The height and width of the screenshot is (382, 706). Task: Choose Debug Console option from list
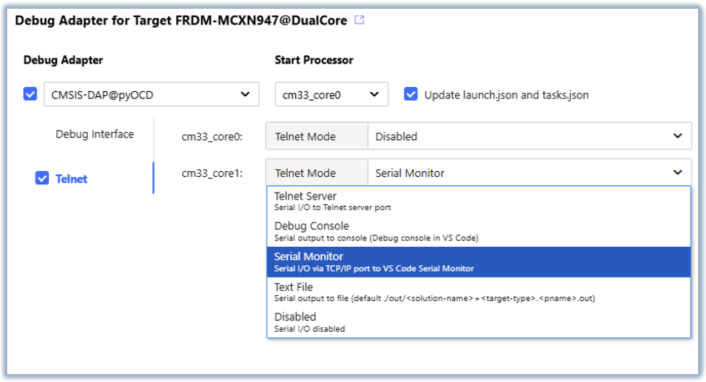479,232
